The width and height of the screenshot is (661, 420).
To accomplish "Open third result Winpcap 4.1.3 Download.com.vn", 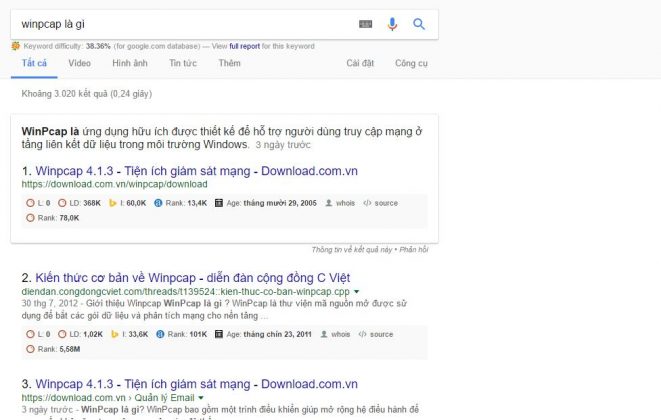I will click(x=196, y=384).
